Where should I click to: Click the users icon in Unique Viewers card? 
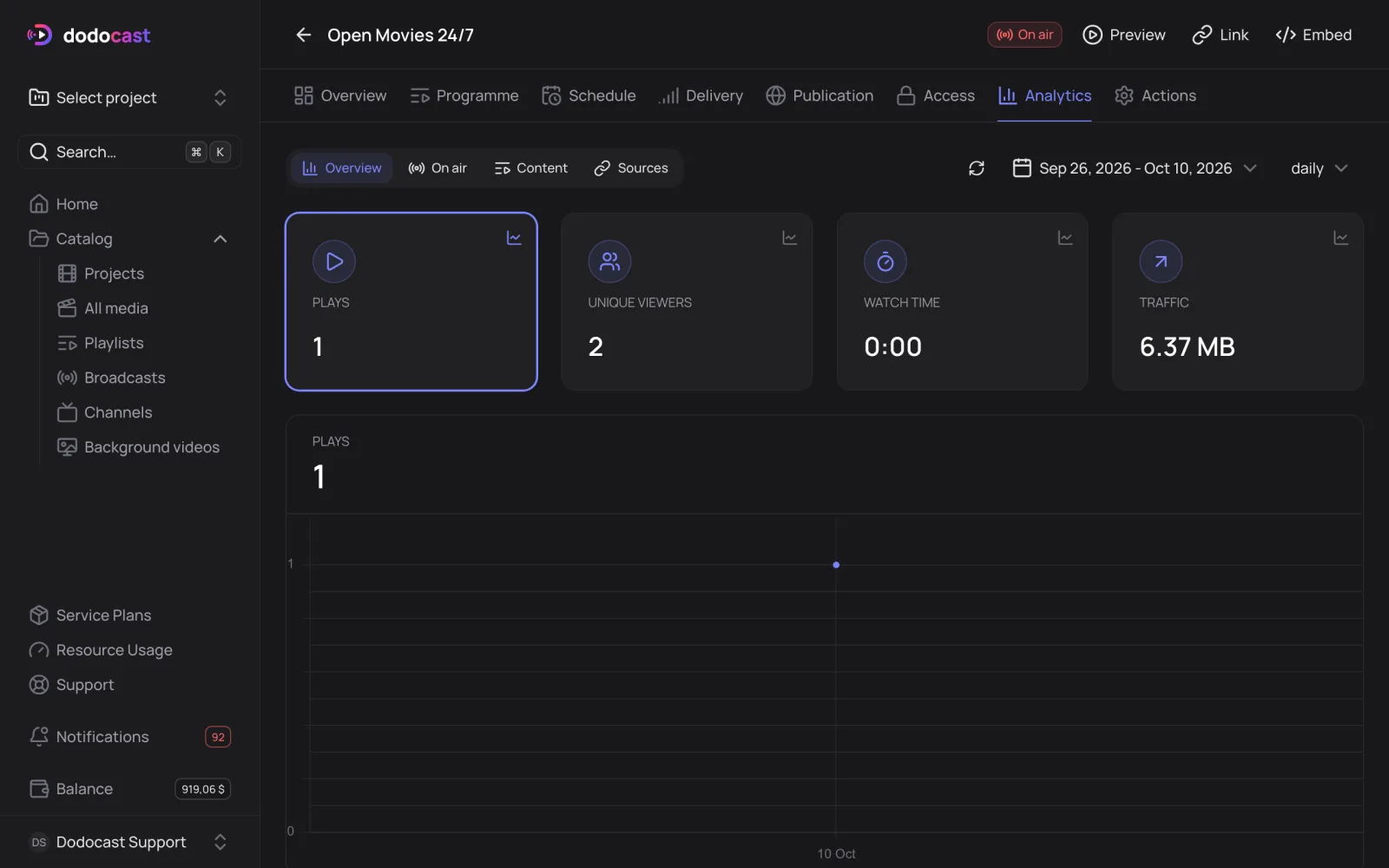609,261
